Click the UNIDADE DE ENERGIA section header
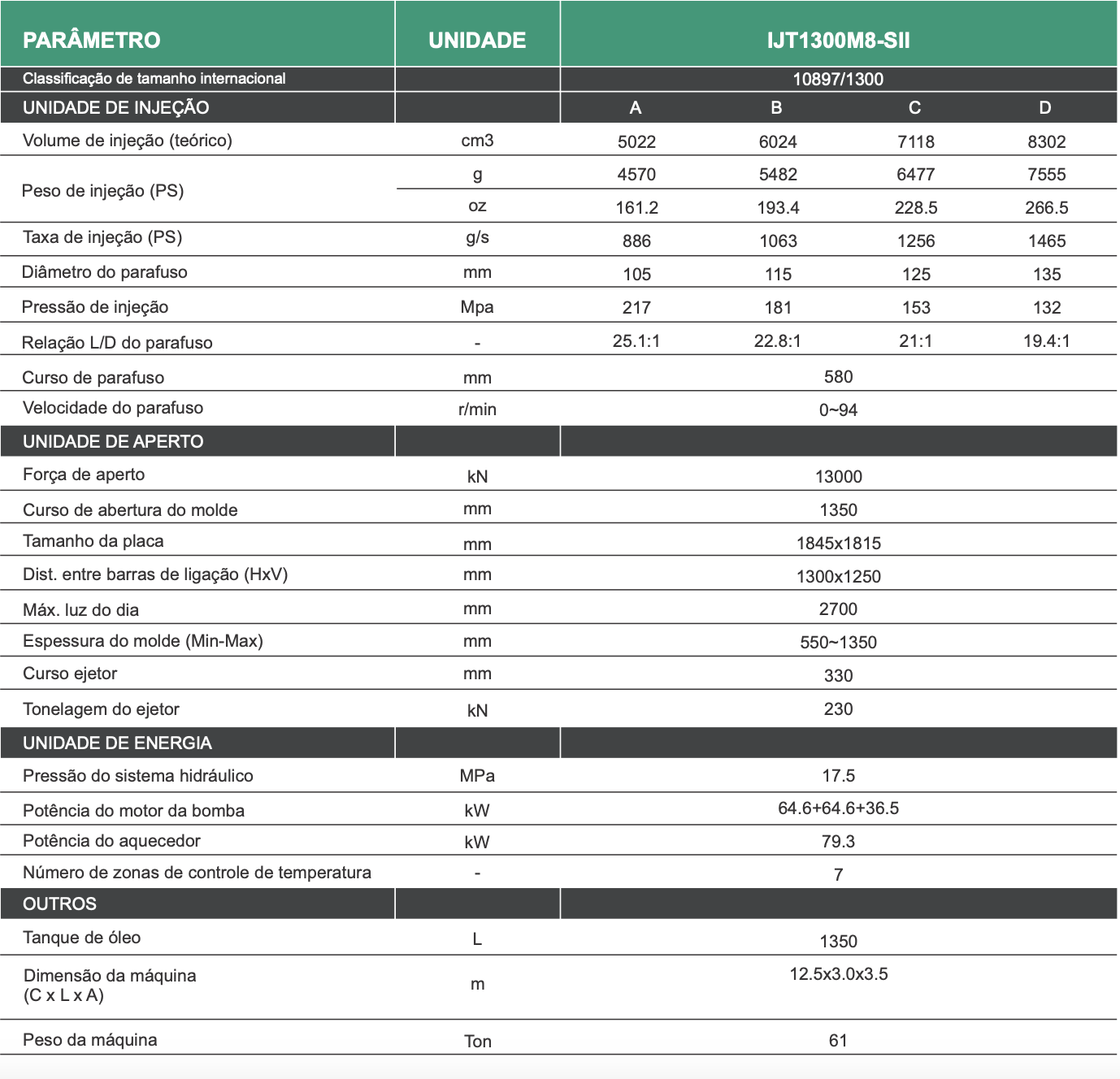Screen dimensions: 1120x1079 117,743
